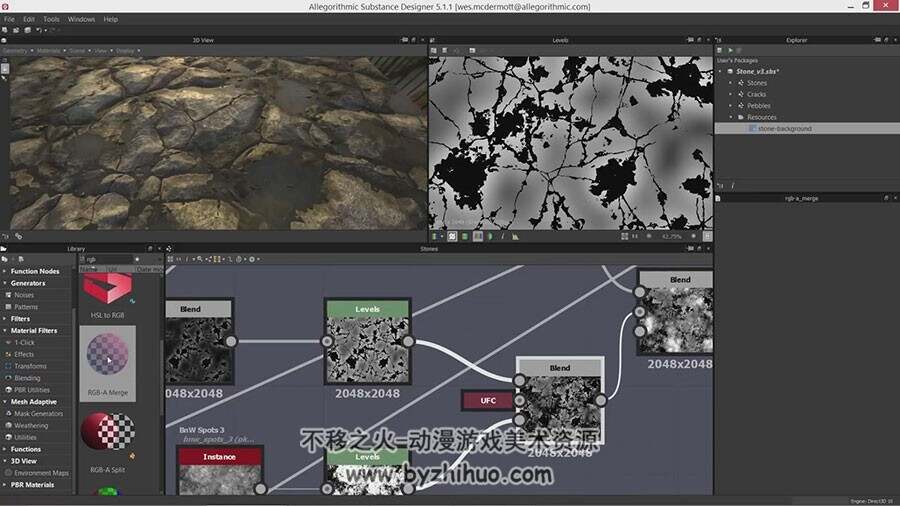Open the Materials dropdown in 3D View
Screen dimensions: 900x506
(x=51, y=50)
